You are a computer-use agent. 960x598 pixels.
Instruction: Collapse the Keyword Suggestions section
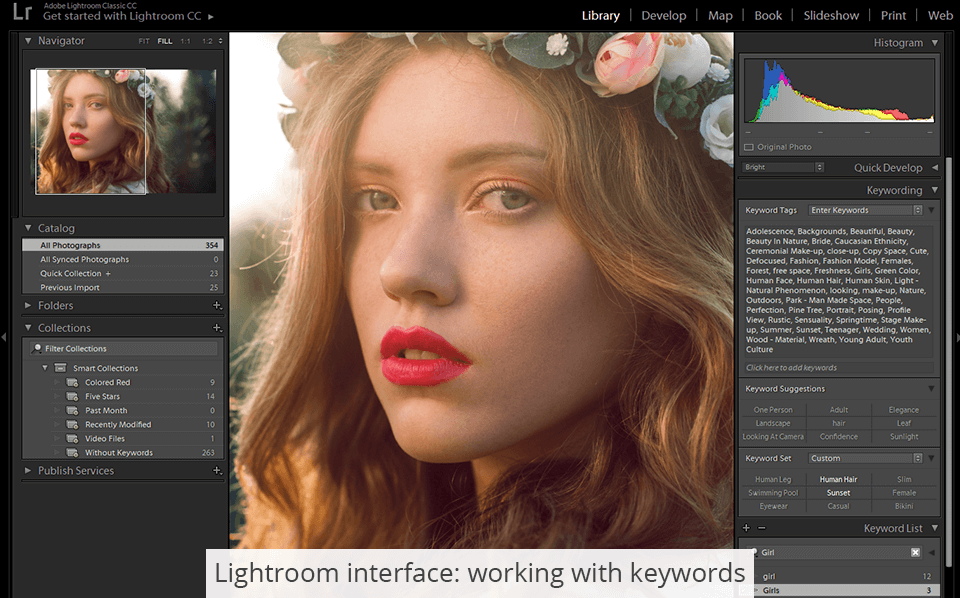tap(931, 388)
